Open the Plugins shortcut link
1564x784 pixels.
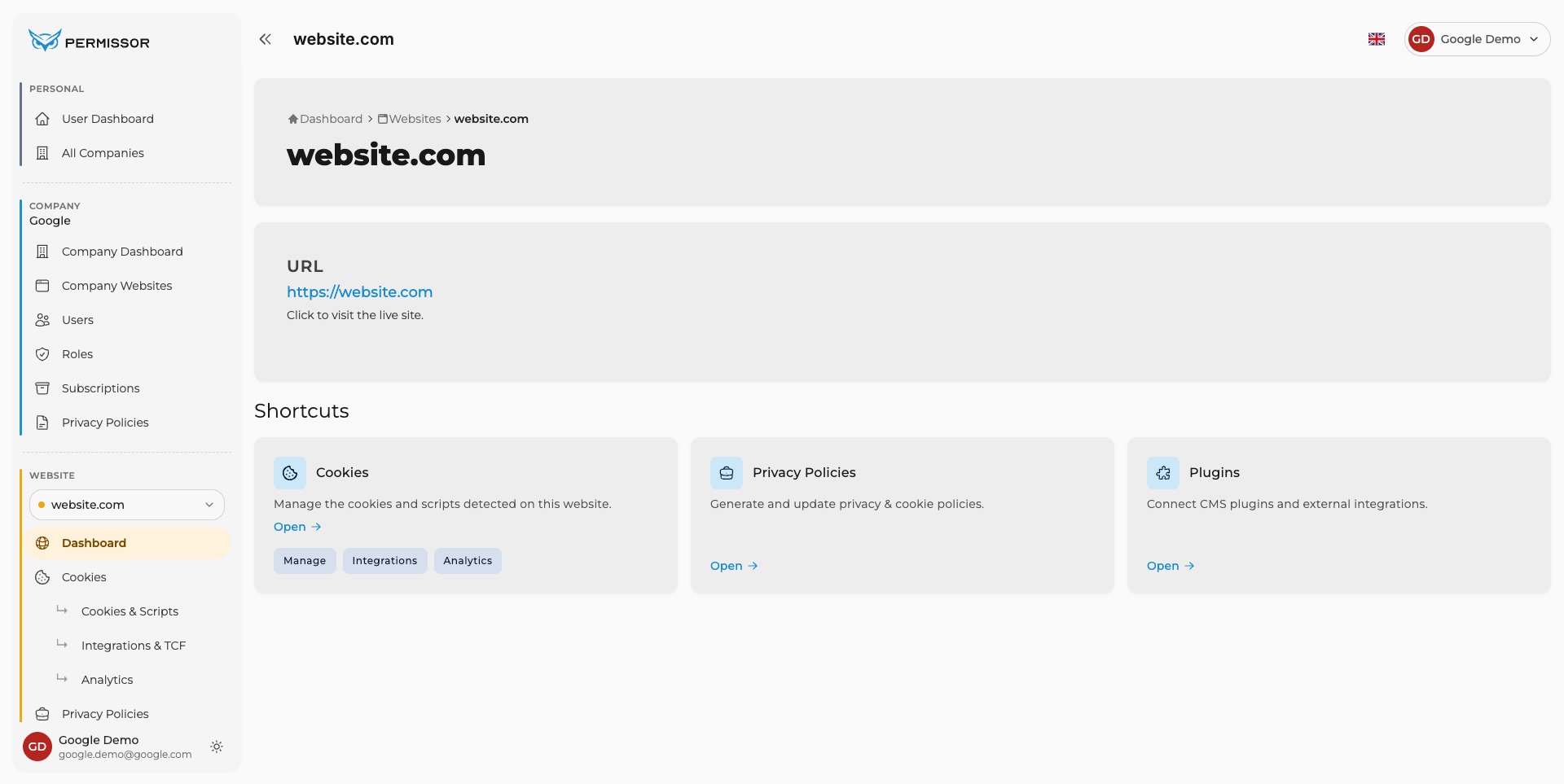pos(1171,566)
